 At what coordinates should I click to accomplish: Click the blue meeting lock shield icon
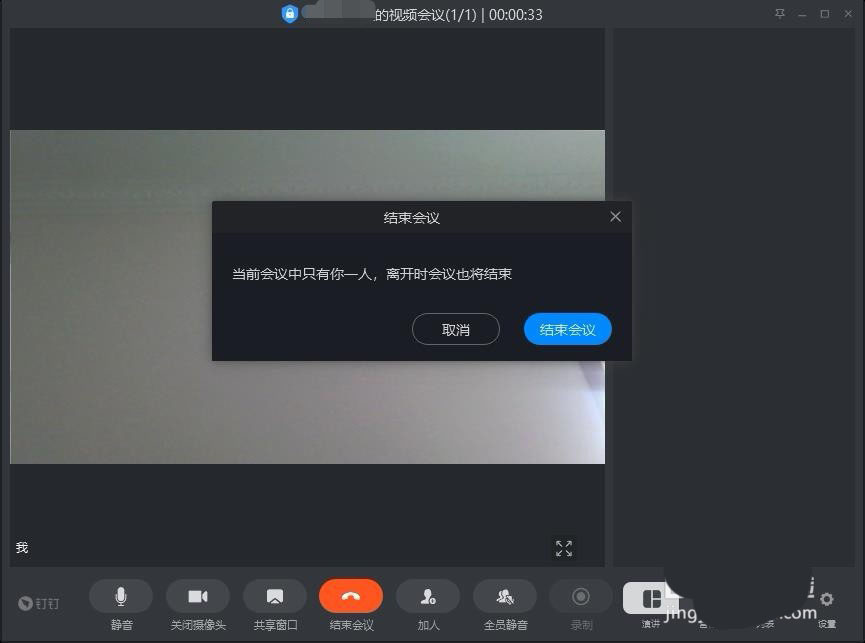(x=290, y=14)
